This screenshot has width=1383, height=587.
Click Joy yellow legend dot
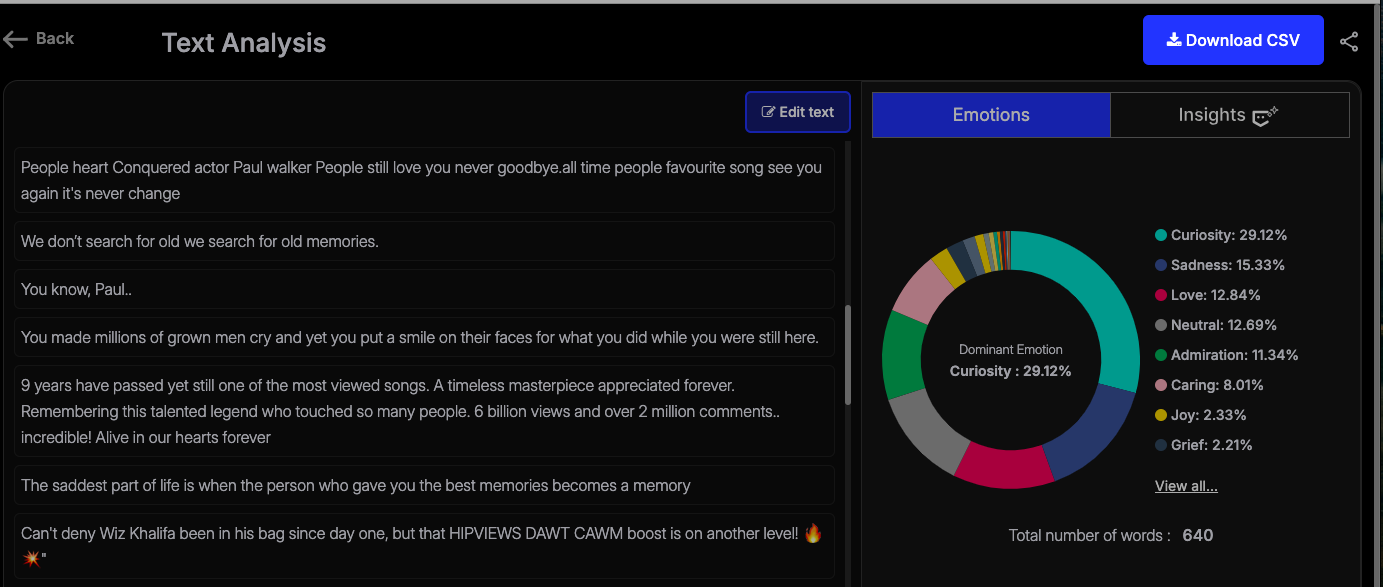[1161, 415]
